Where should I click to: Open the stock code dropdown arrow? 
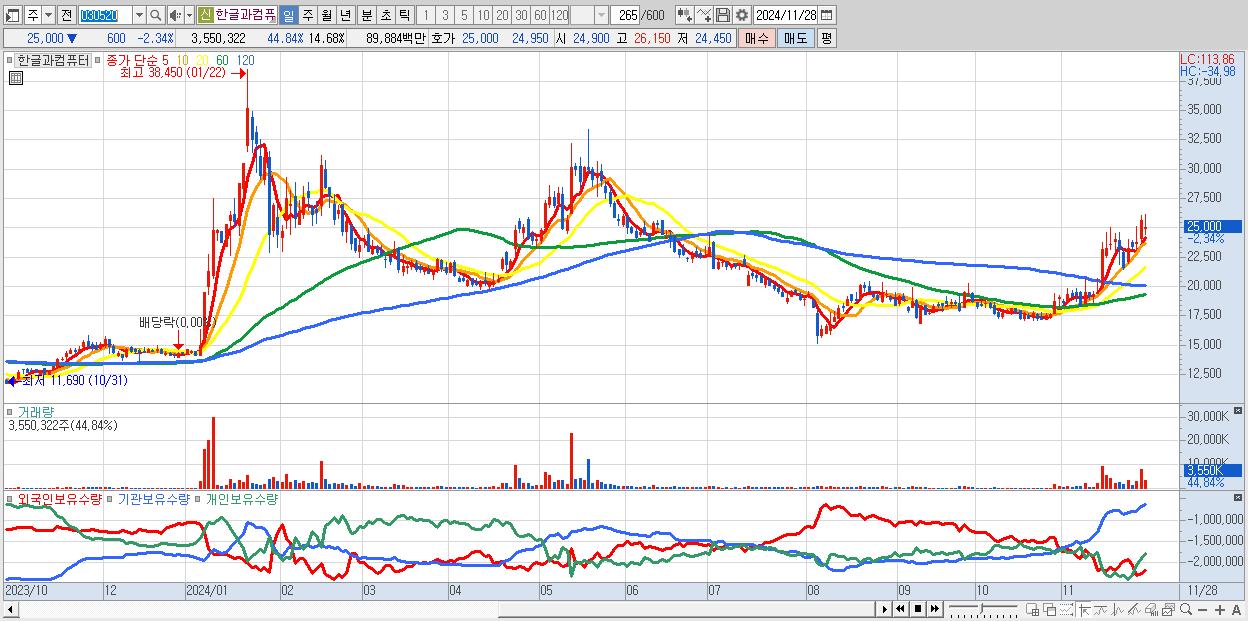point(139,15)
